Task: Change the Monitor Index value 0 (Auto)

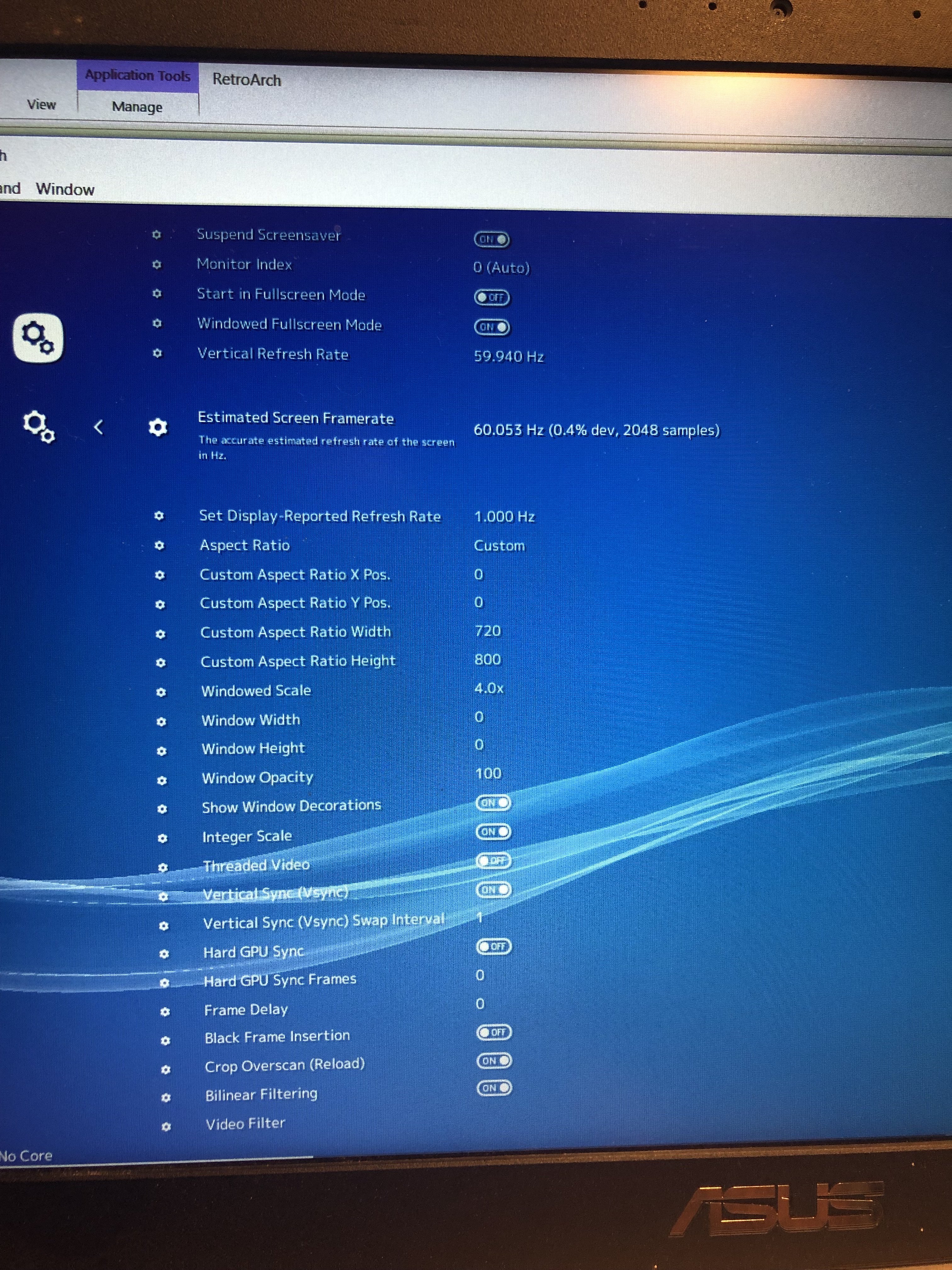Action: (x=501, y=268)
